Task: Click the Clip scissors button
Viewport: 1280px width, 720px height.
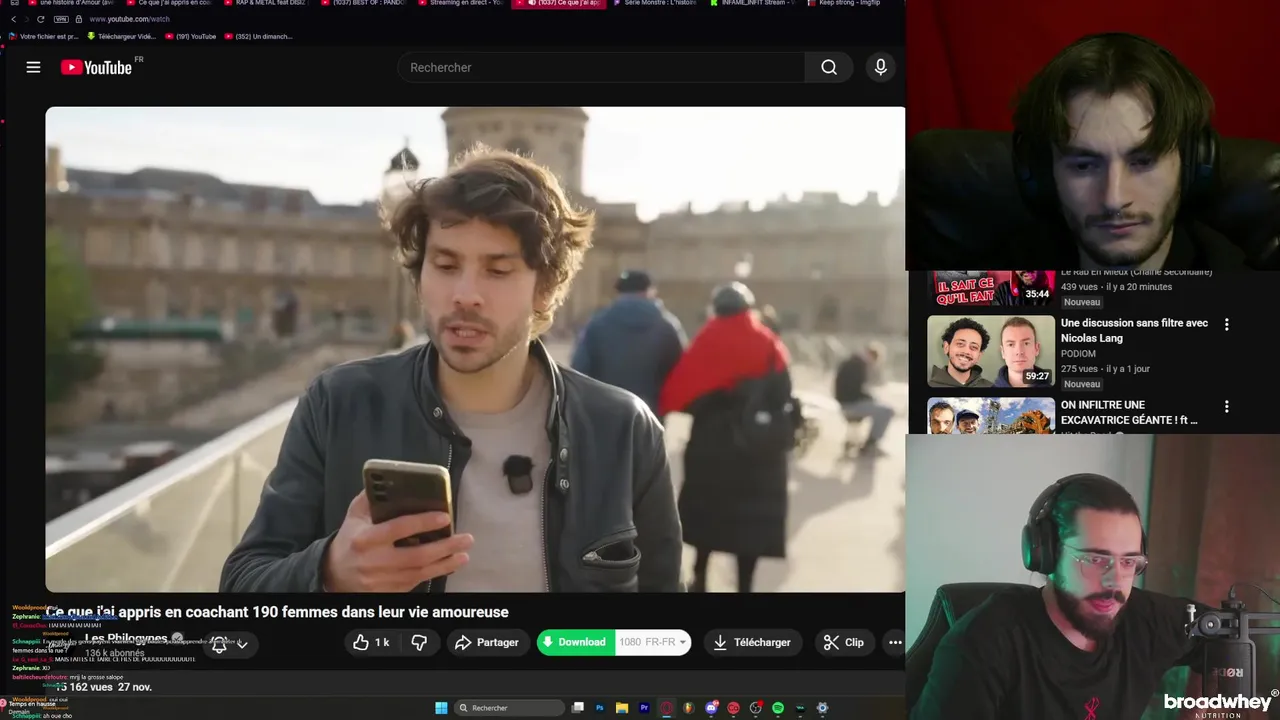Action: [843, 642]
